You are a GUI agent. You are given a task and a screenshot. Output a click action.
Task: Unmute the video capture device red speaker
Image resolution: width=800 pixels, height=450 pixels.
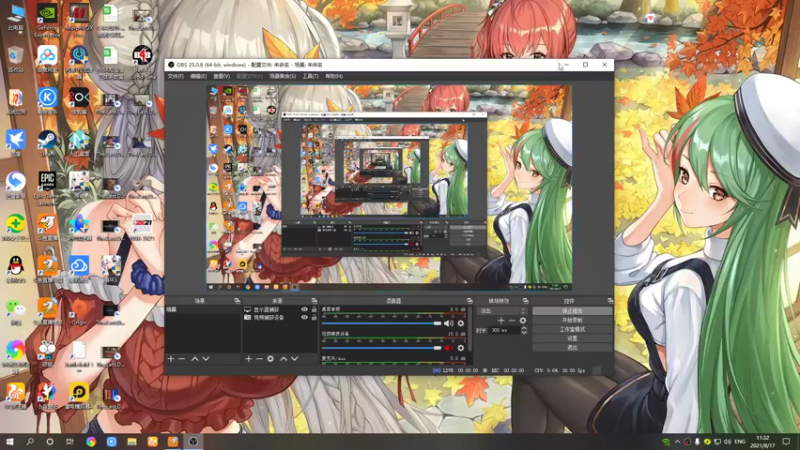[x=448, y=348]
